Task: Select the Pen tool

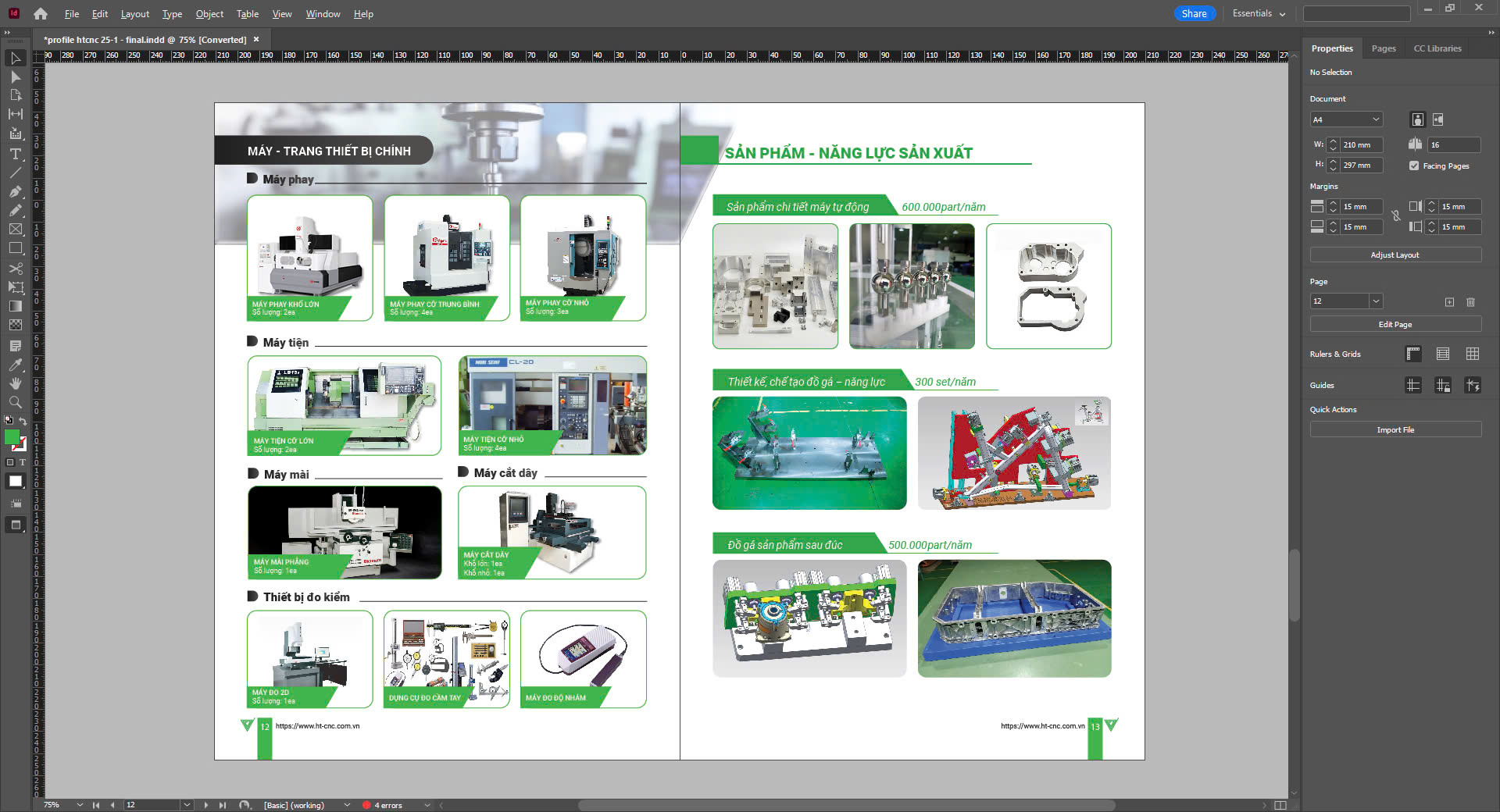Action: (15, 191)
